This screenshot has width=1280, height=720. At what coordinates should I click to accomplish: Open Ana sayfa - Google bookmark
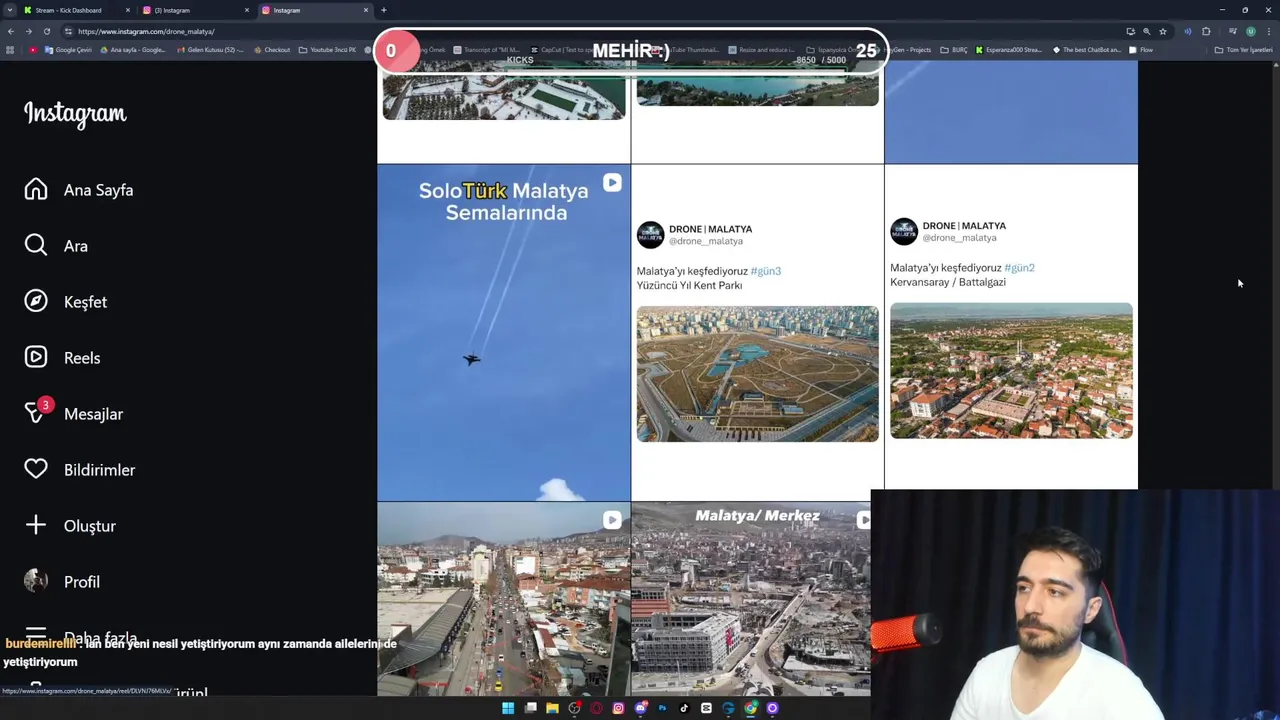pos(132,49)
